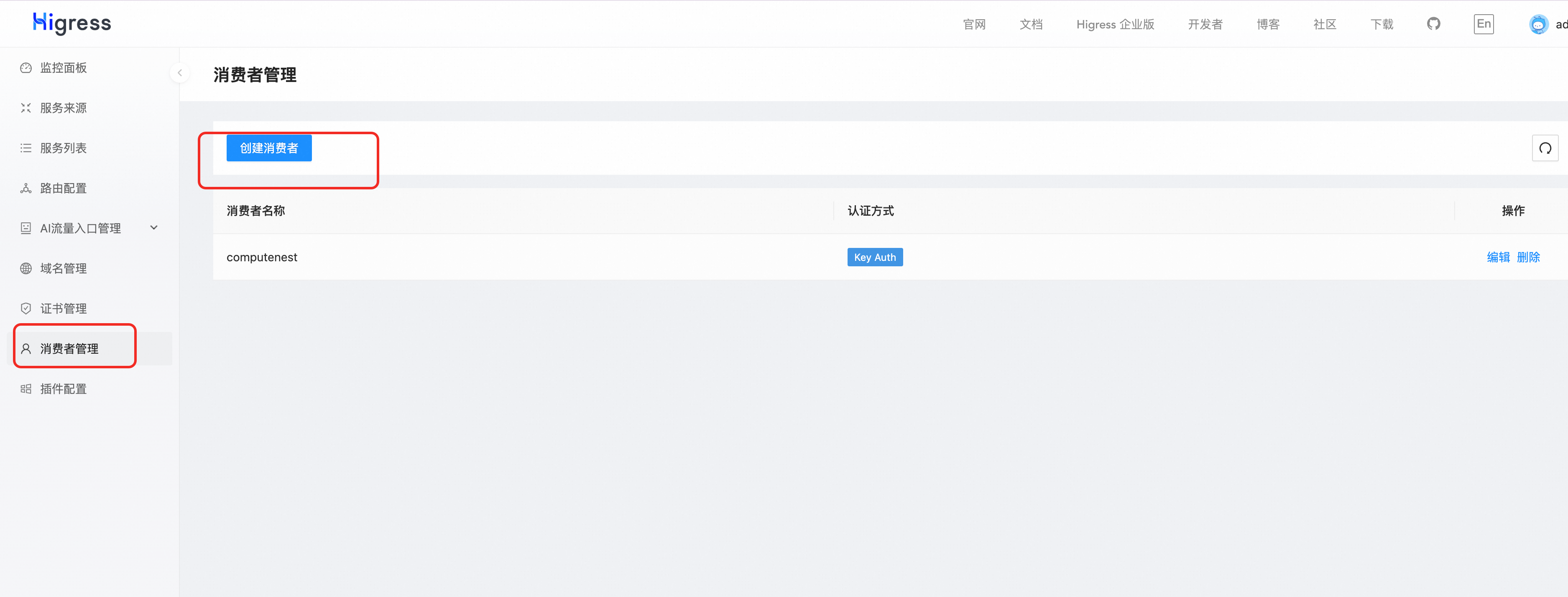1568x597 pixels.
Task: Click the refresh icon button
Action: tap(1544, 148)
